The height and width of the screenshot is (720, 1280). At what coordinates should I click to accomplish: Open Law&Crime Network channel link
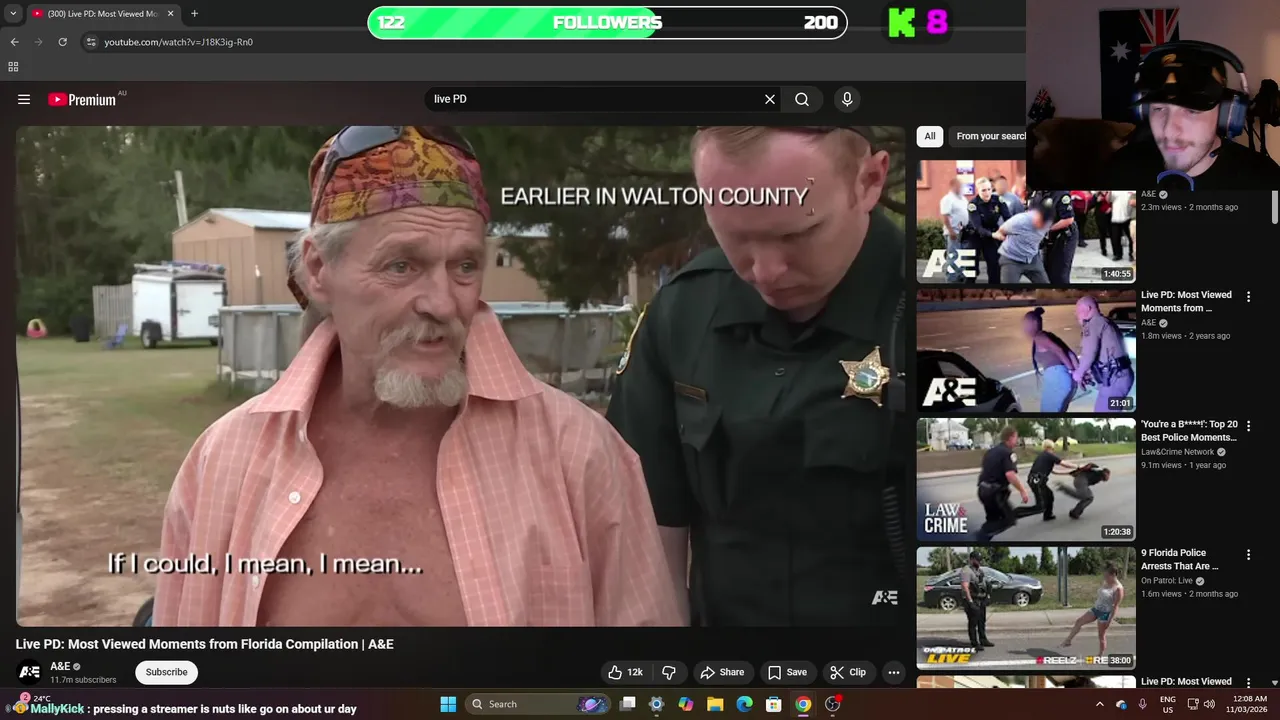coord(1177,452)
